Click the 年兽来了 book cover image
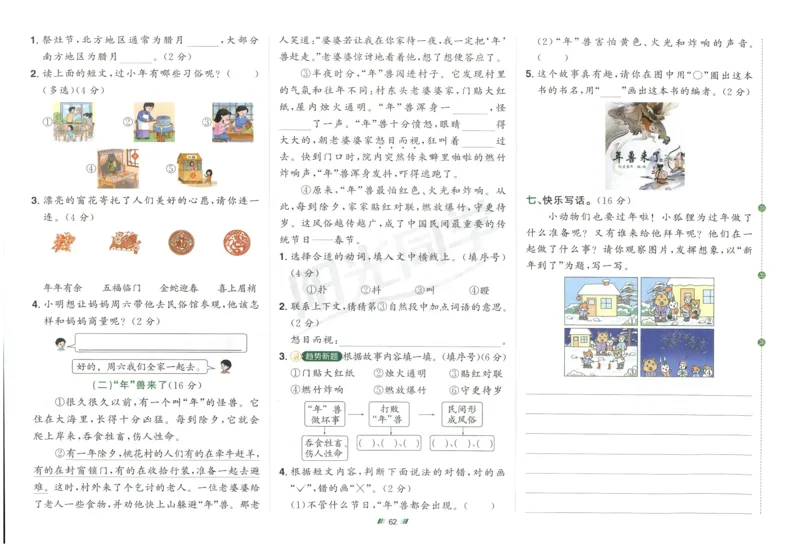The image size is (800, 548). coord(645,146)
